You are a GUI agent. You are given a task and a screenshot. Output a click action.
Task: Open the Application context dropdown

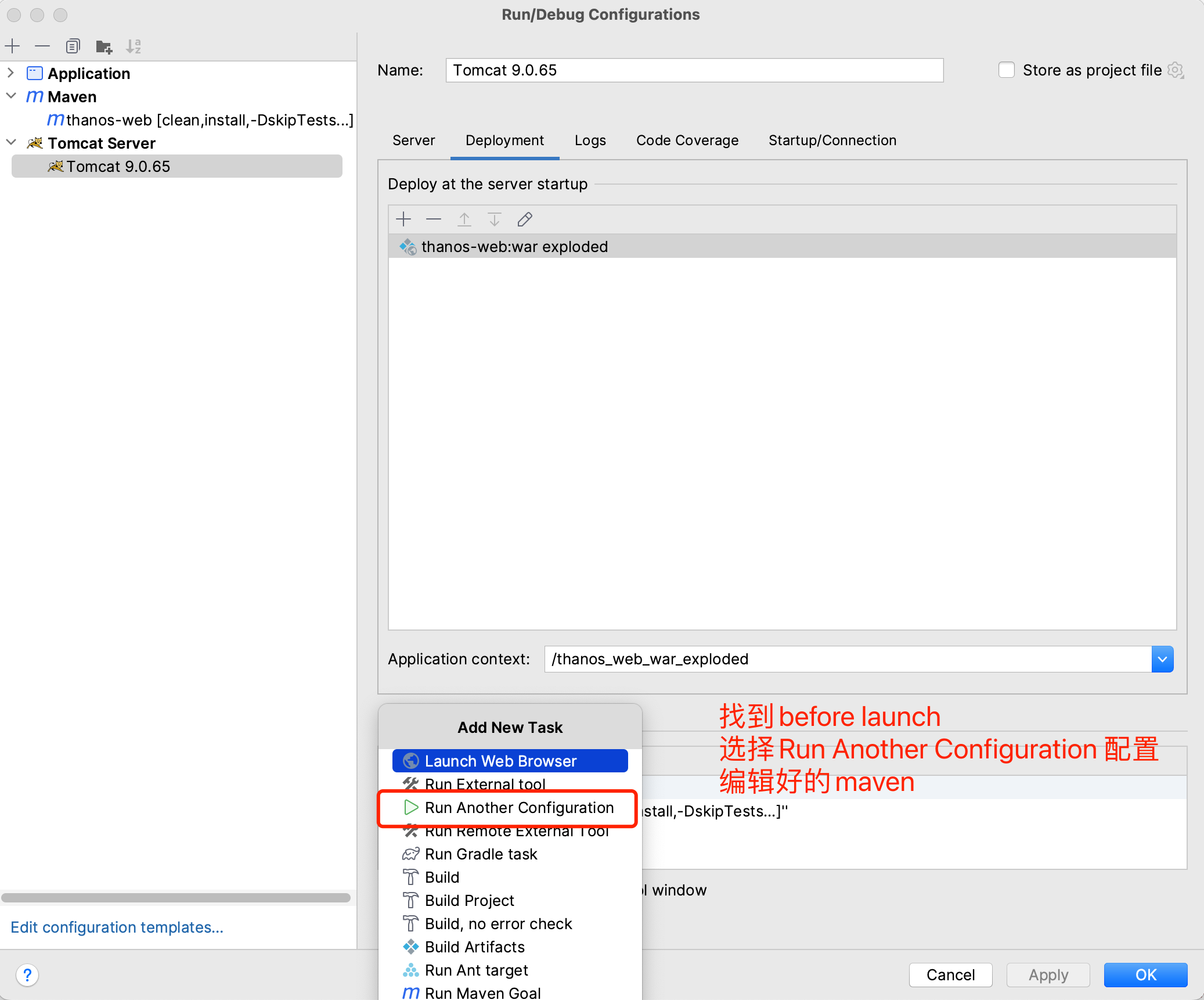(x=1162, y=659)
